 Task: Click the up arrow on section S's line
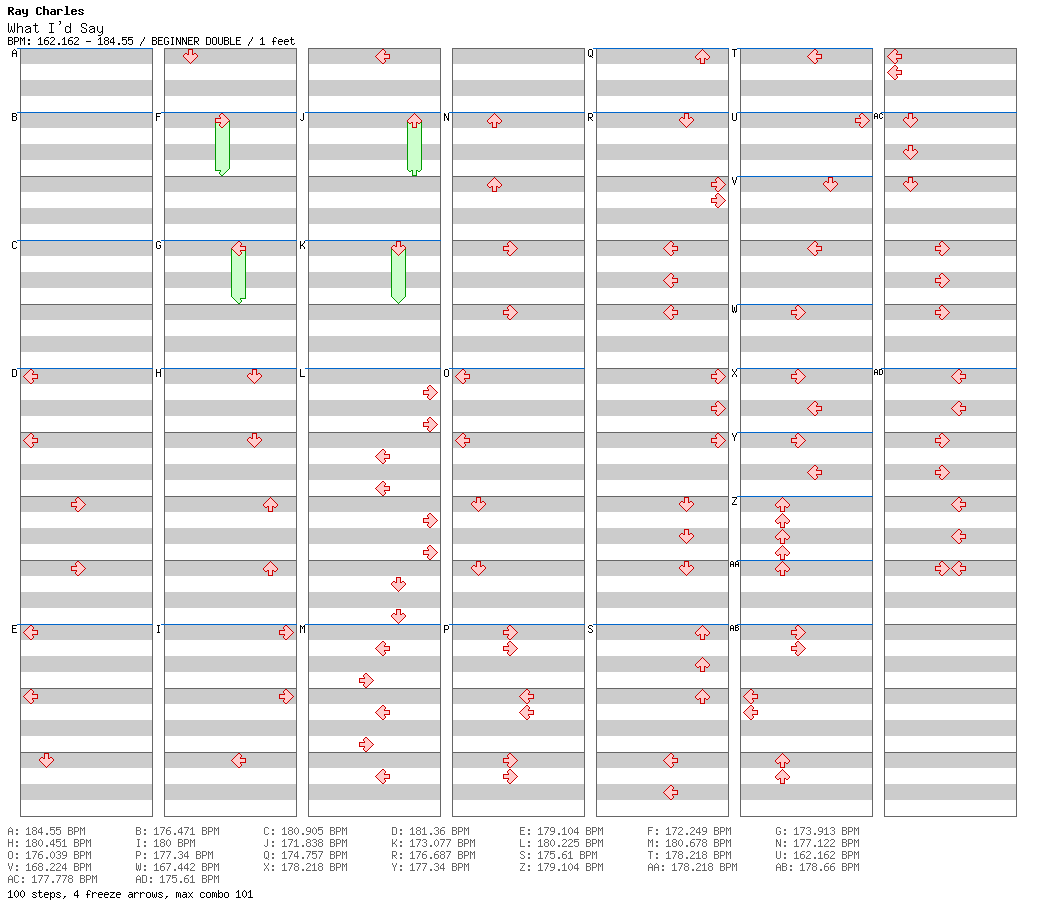[703, 633]
